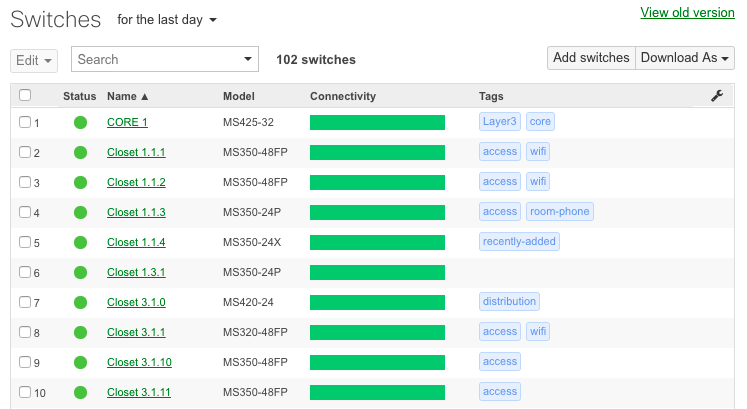The height and width of the screenshot is (409, 747).
Task: Check the box for row 7 Closet 3.1.0
Action: click(x=25, y=302)
